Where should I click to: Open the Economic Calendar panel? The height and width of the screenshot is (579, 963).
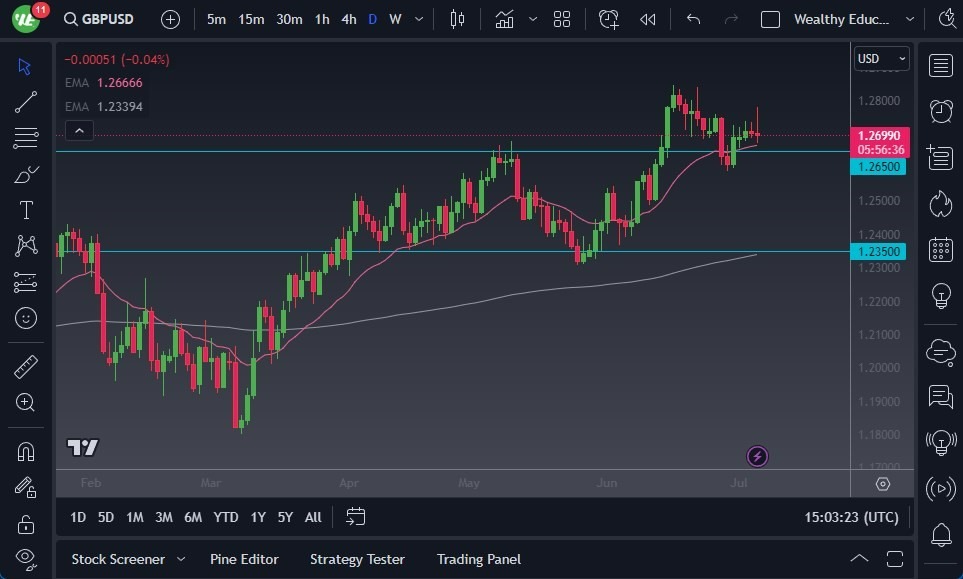point(940,249)
